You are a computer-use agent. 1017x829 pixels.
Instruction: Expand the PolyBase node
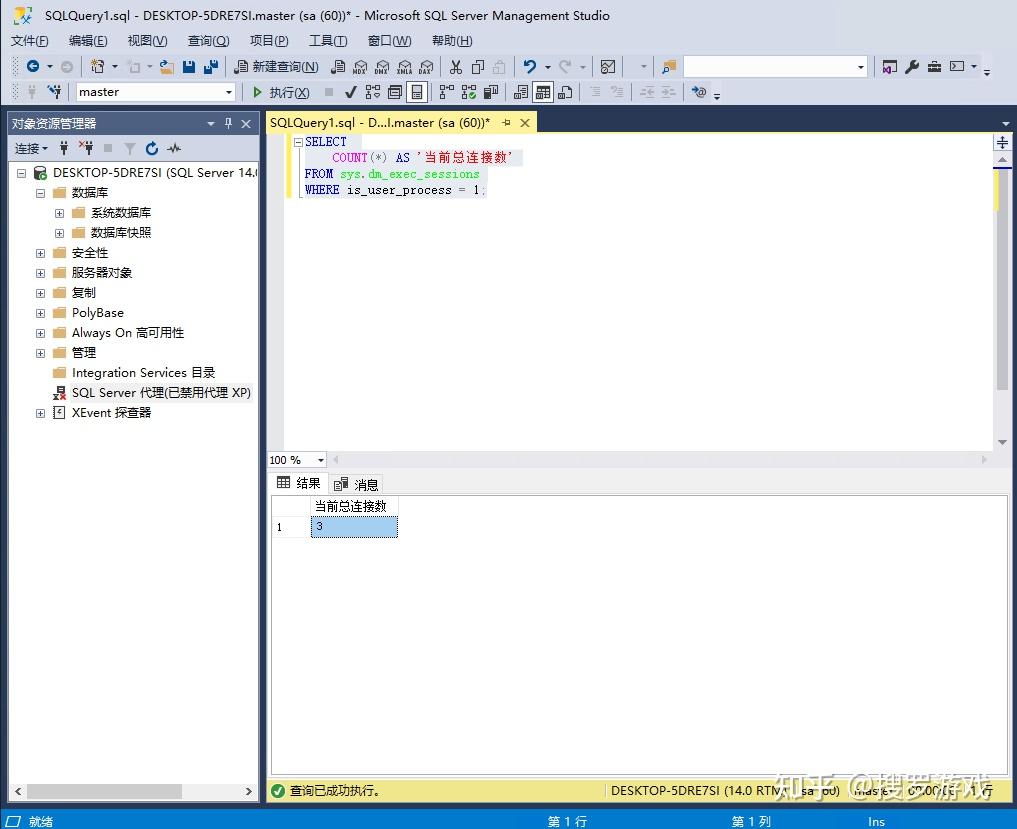(x=40, y=313)
